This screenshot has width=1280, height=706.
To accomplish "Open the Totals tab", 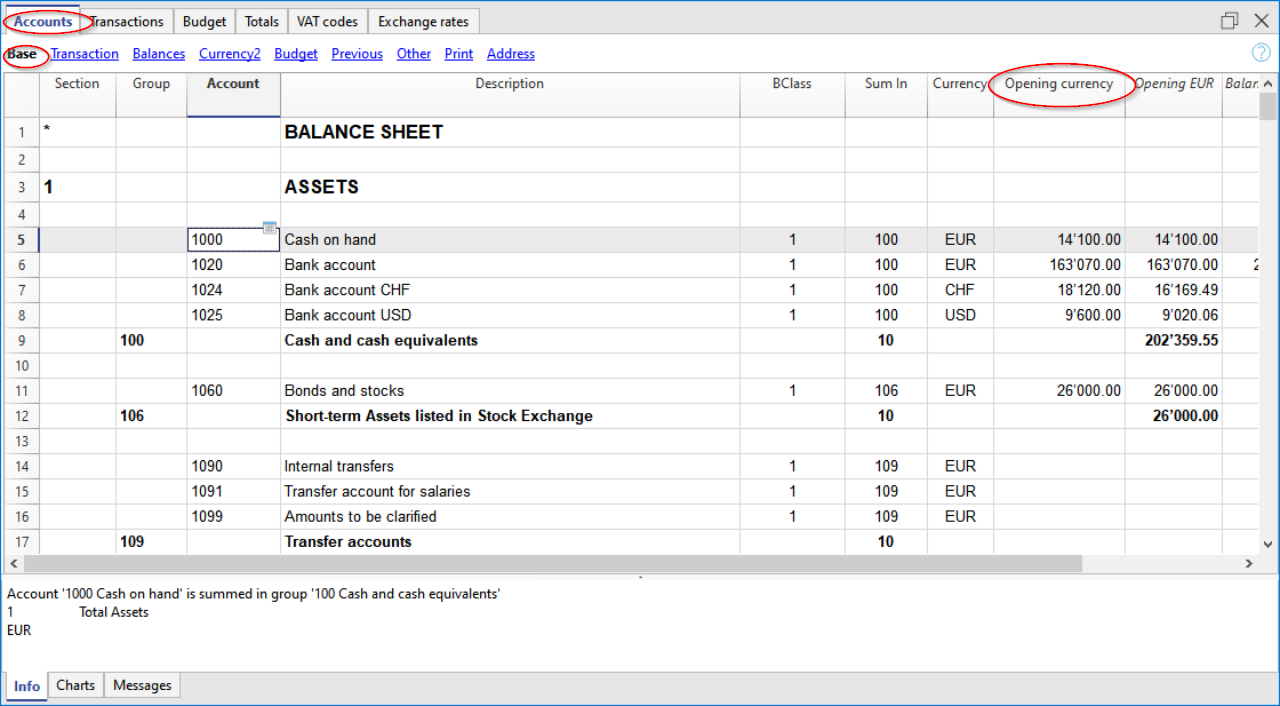I will tap(262, 21).
